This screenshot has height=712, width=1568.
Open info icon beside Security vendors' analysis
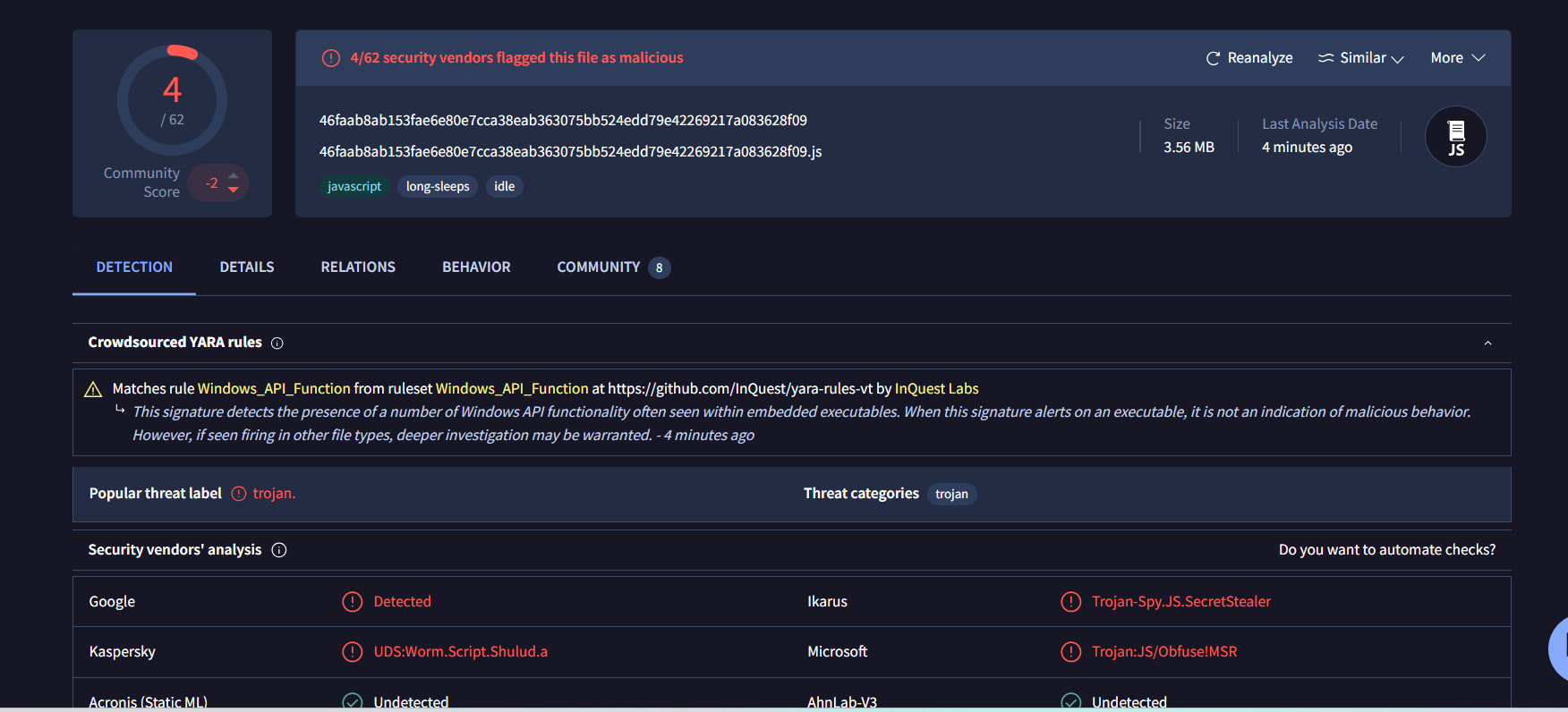(279, 550)
